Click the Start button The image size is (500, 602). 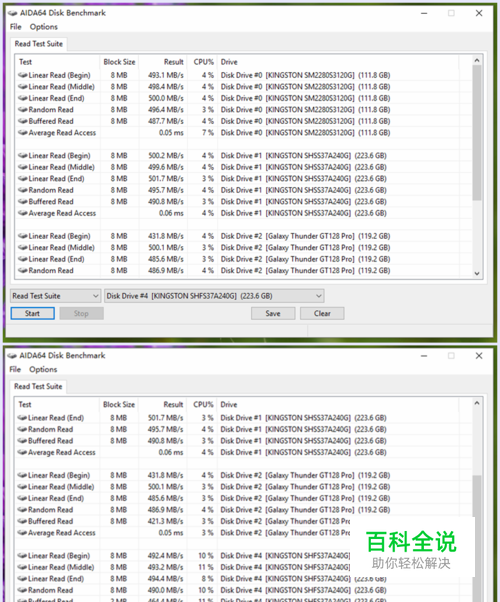33,313
